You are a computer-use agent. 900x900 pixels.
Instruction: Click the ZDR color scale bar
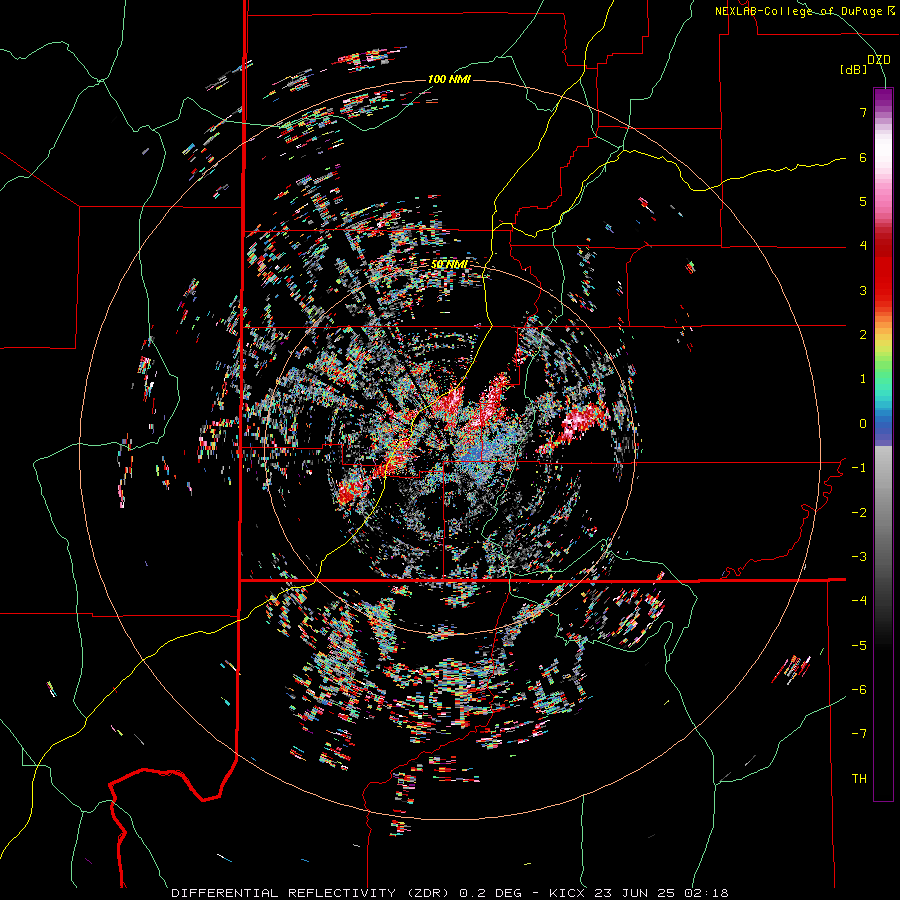pyautogui.click(x=883, y=444)
